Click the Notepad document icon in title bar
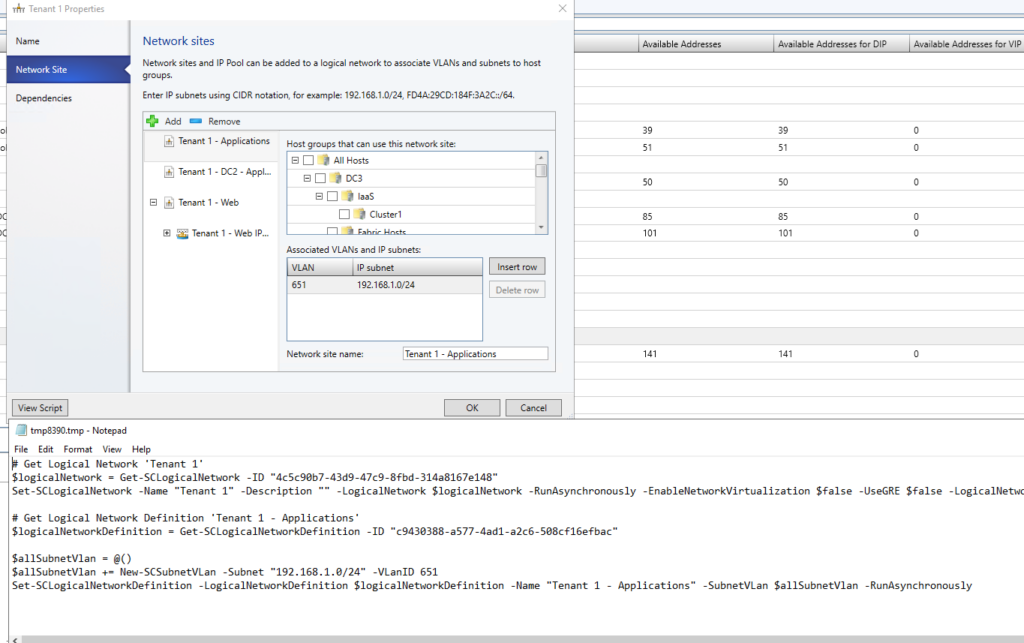Screen dimensions: 1024x643 [x=21, y=430]
